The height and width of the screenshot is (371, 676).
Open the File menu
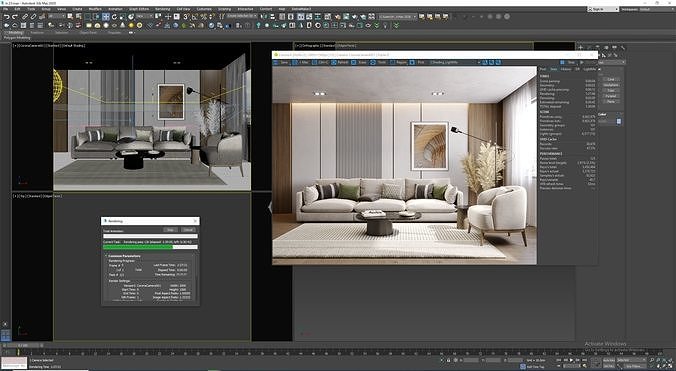[6, 9]
